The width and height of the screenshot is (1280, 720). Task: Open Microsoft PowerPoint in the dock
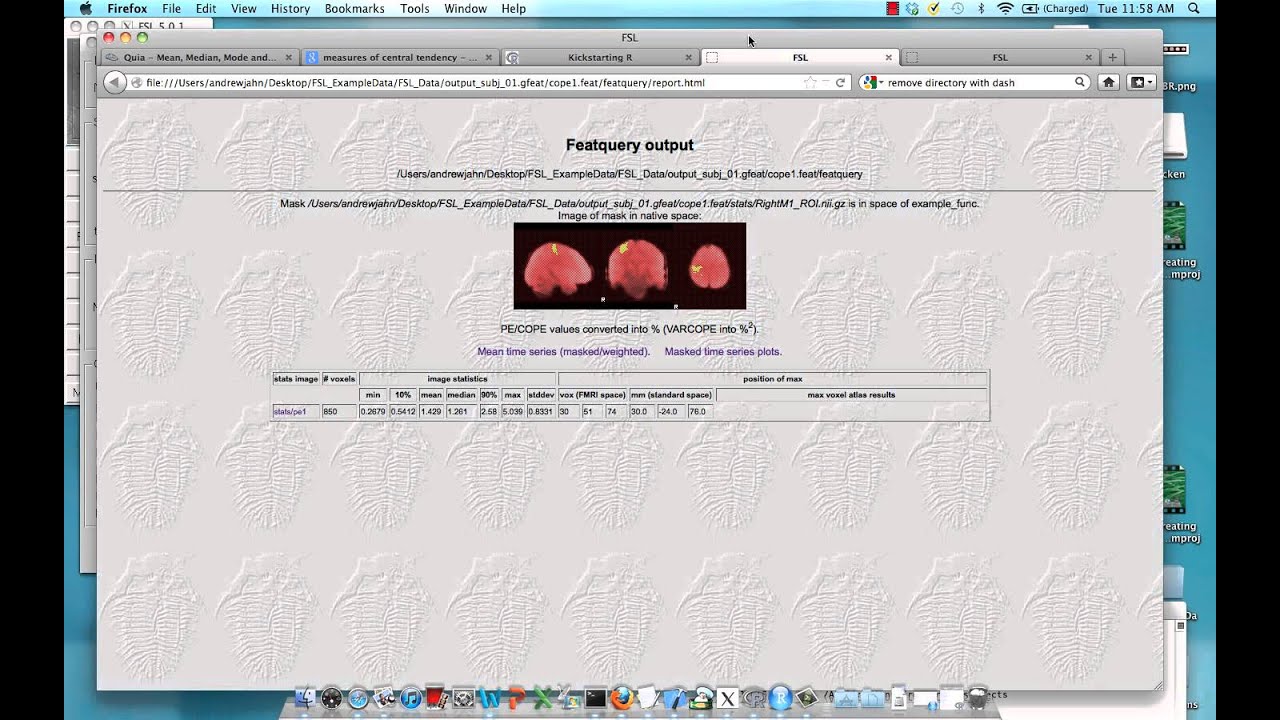pos(516,698)
